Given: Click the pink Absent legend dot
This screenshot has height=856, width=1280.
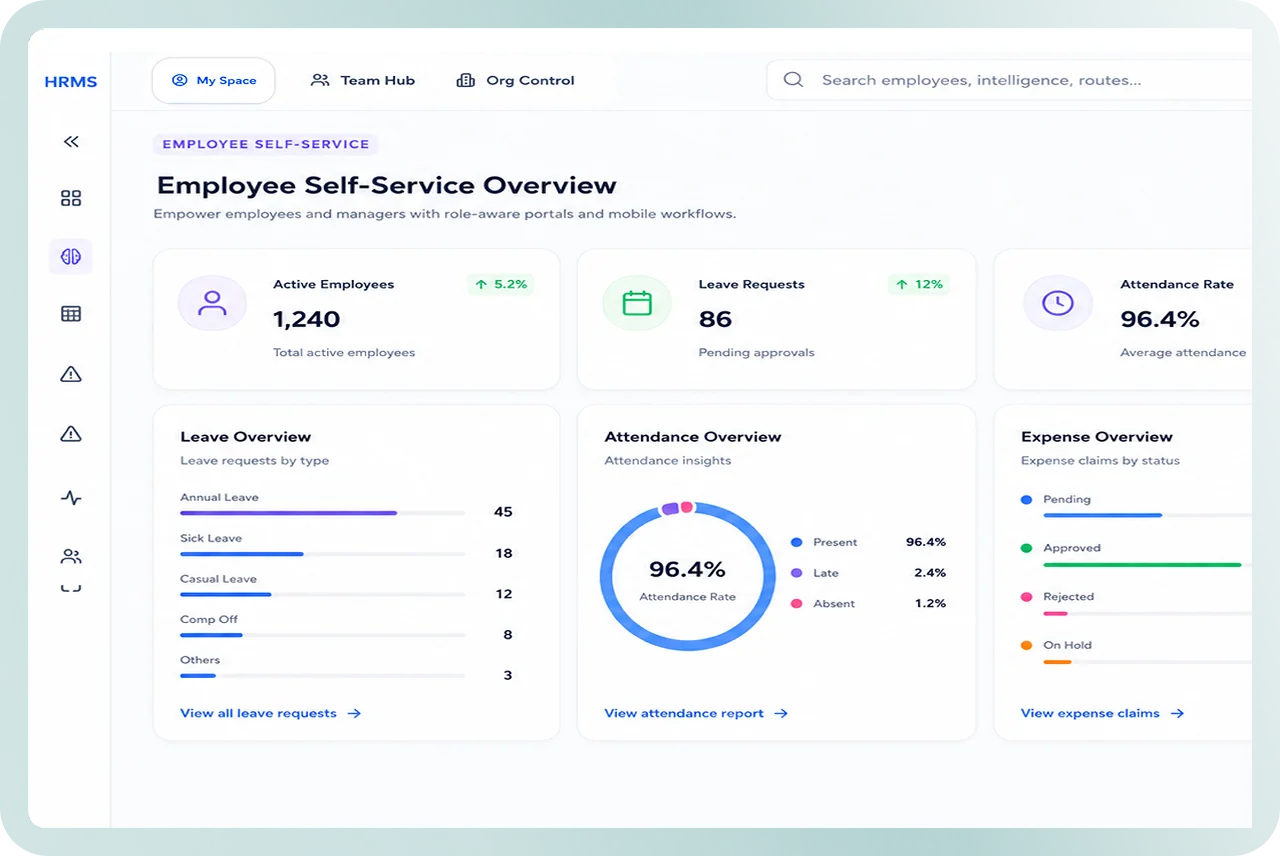Looking at the screenshot, I should (797, 604).
